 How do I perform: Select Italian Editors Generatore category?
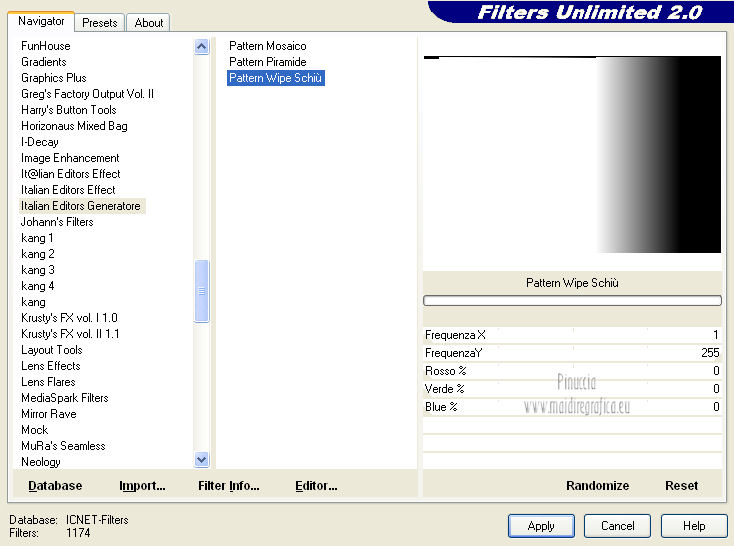(82, 206)
